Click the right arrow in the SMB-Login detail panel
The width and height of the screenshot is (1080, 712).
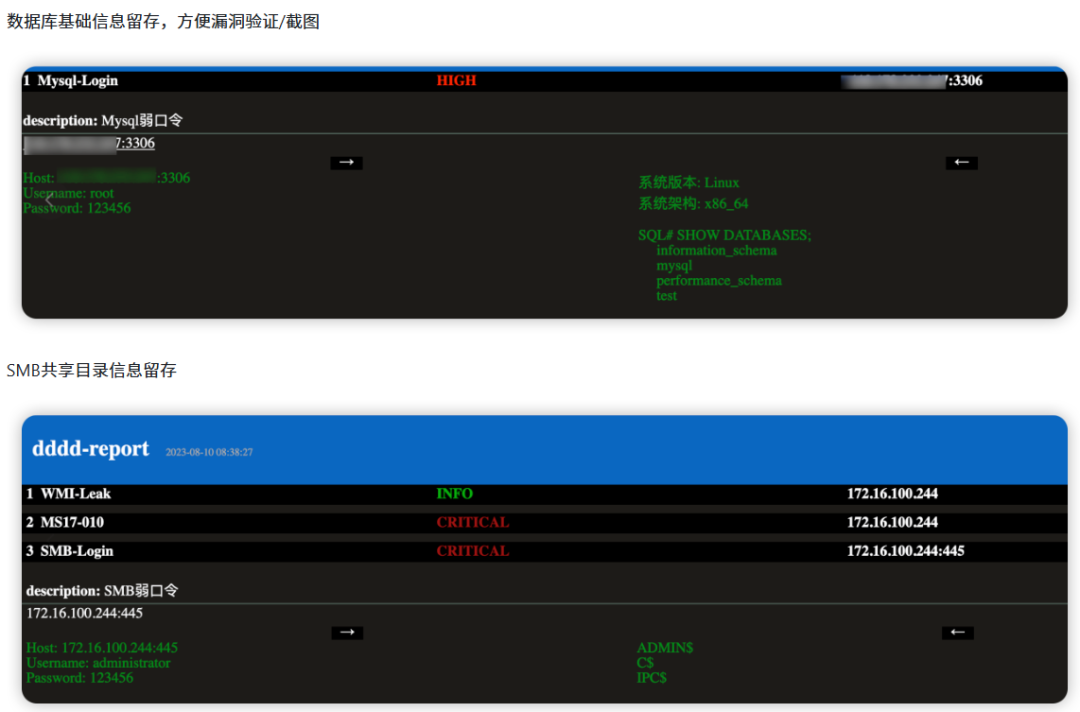pos(346,632)
